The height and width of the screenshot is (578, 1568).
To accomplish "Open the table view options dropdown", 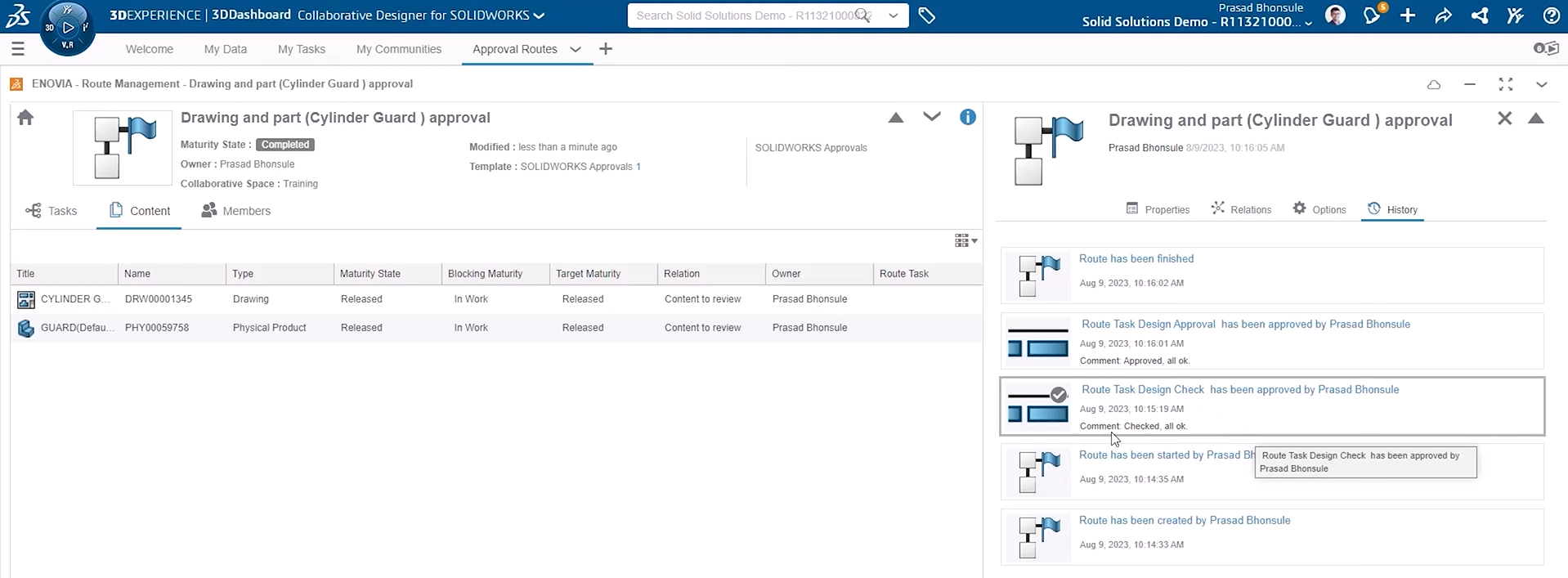I will [965, 240].
